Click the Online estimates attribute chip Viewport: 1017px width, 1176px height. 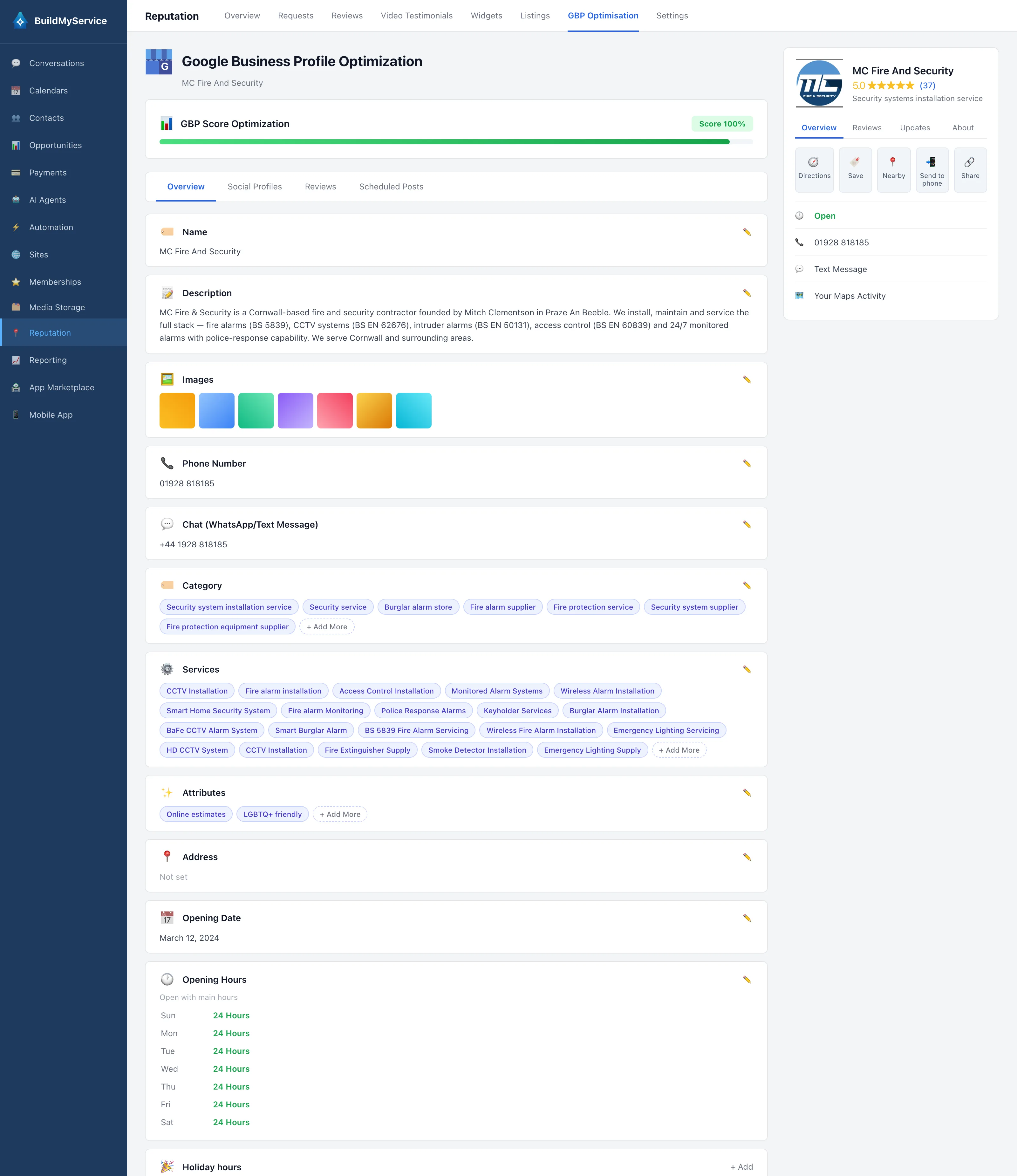pyautogui.click(x=196, y=814)
